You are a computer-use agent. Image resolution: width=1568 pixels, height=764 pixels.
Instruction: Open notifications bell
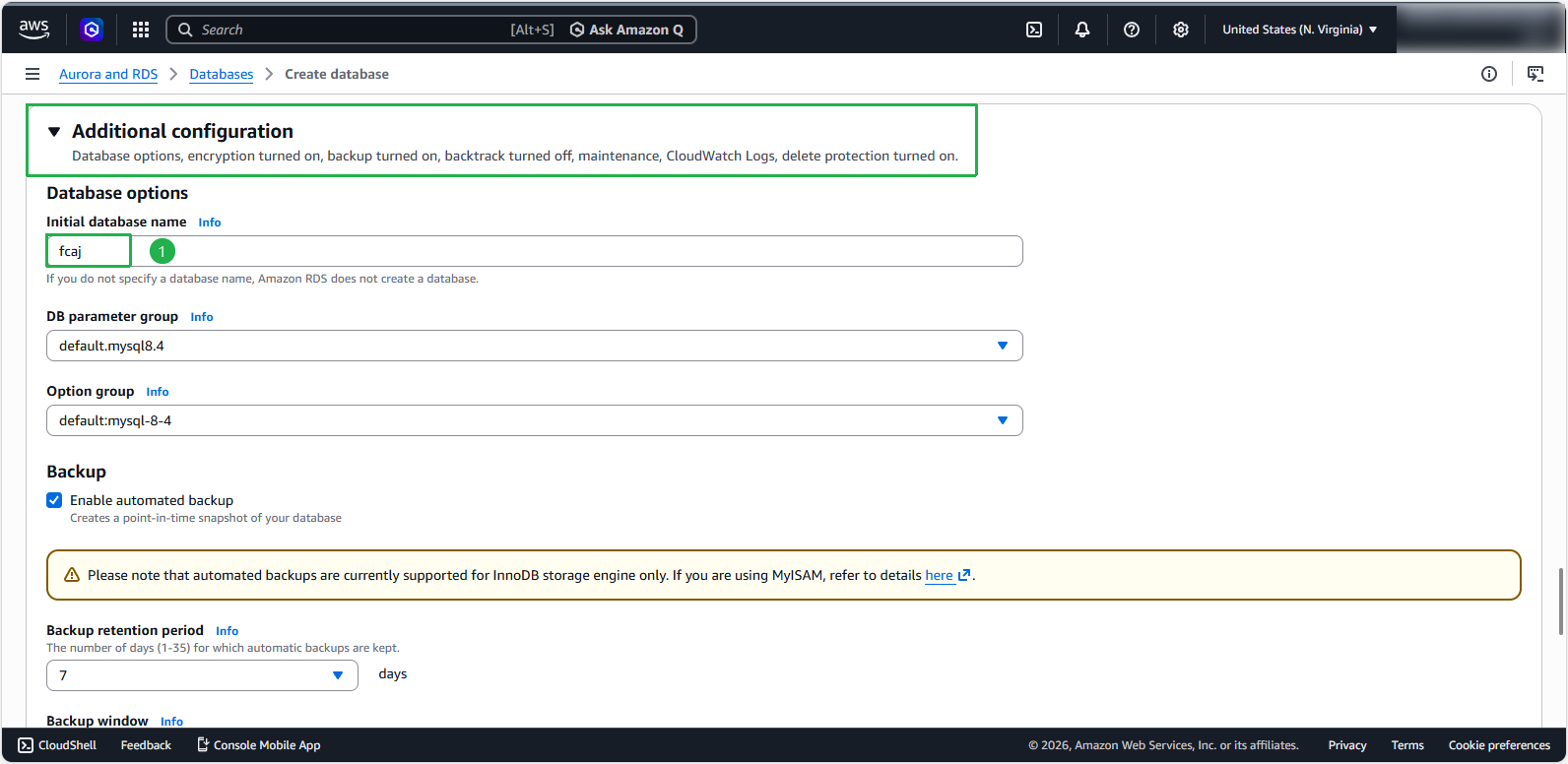tap(1082, 30)
